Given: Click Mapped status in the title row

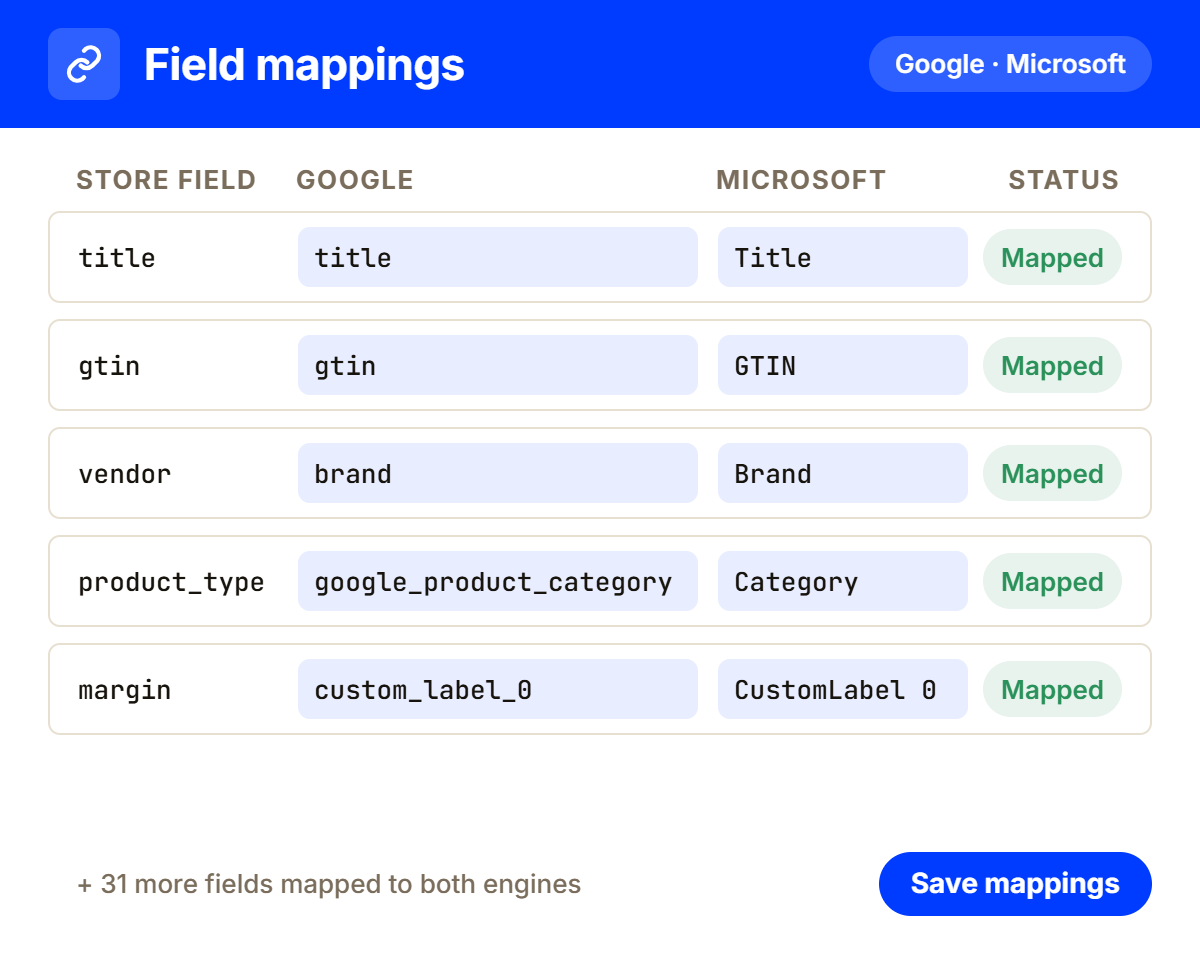Looking at the screenshot, I should tap(1052, 257).
